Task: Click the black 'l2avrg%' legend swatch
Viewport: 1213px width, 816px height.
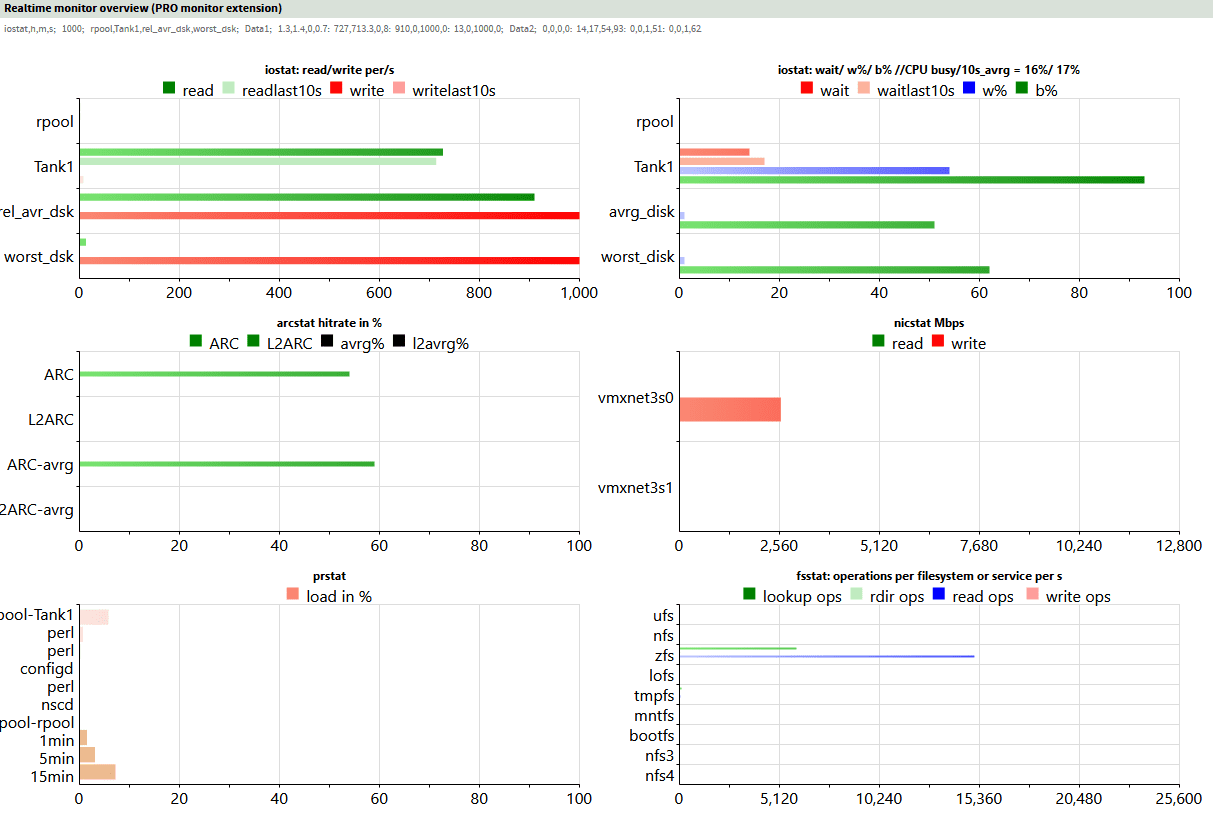Action: pyautogui.click(x=399, y=342)
